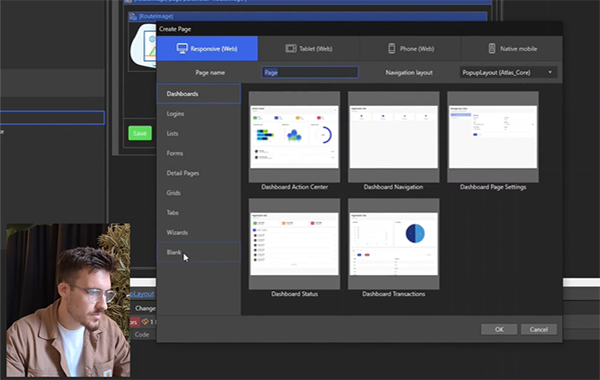The image size is (600, 380).
Task: Open the Lists template category
Action: (x=199, y=134)
